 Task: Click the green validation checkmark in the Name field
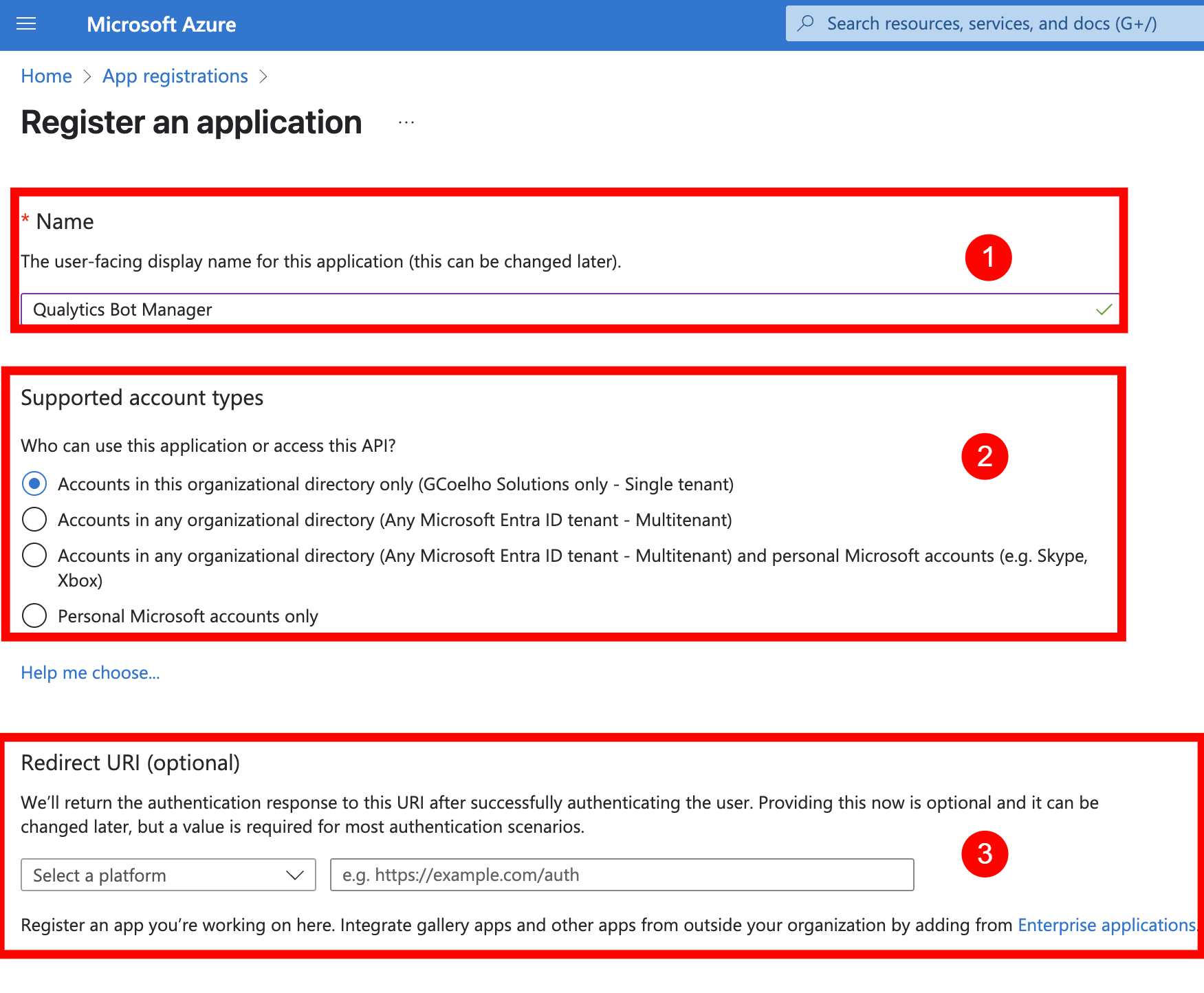[x=1104, y=309]
